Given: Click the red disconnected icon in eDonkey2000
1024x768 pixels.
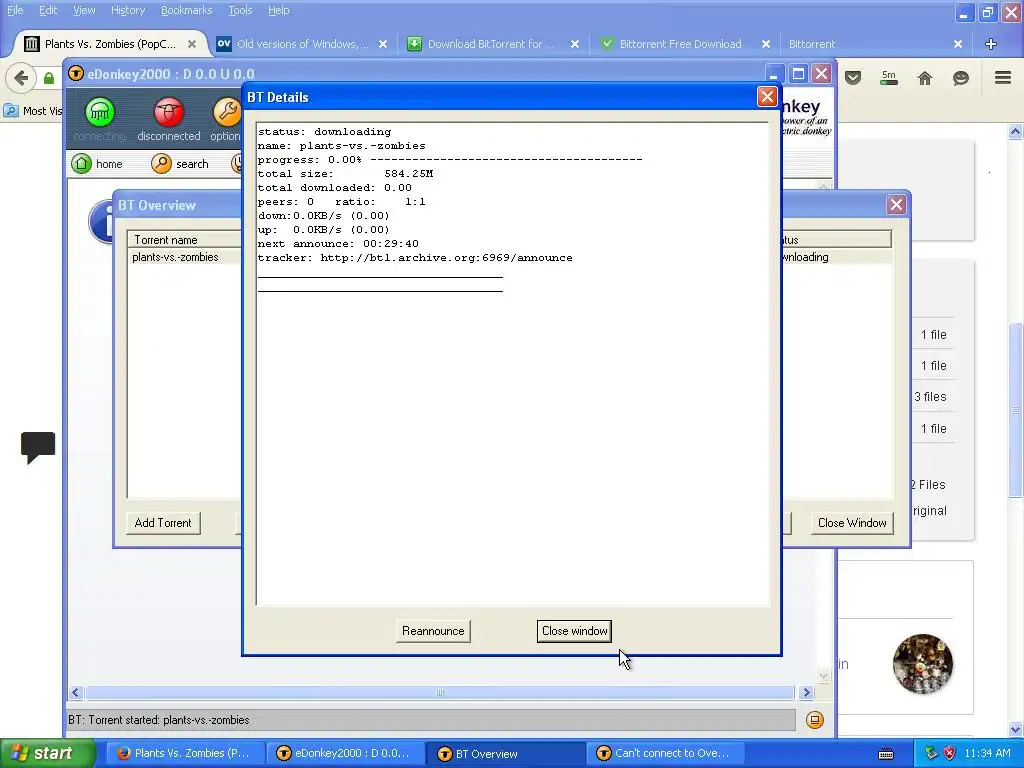Looking at the screenshot, I should click(x=168, y=112).
